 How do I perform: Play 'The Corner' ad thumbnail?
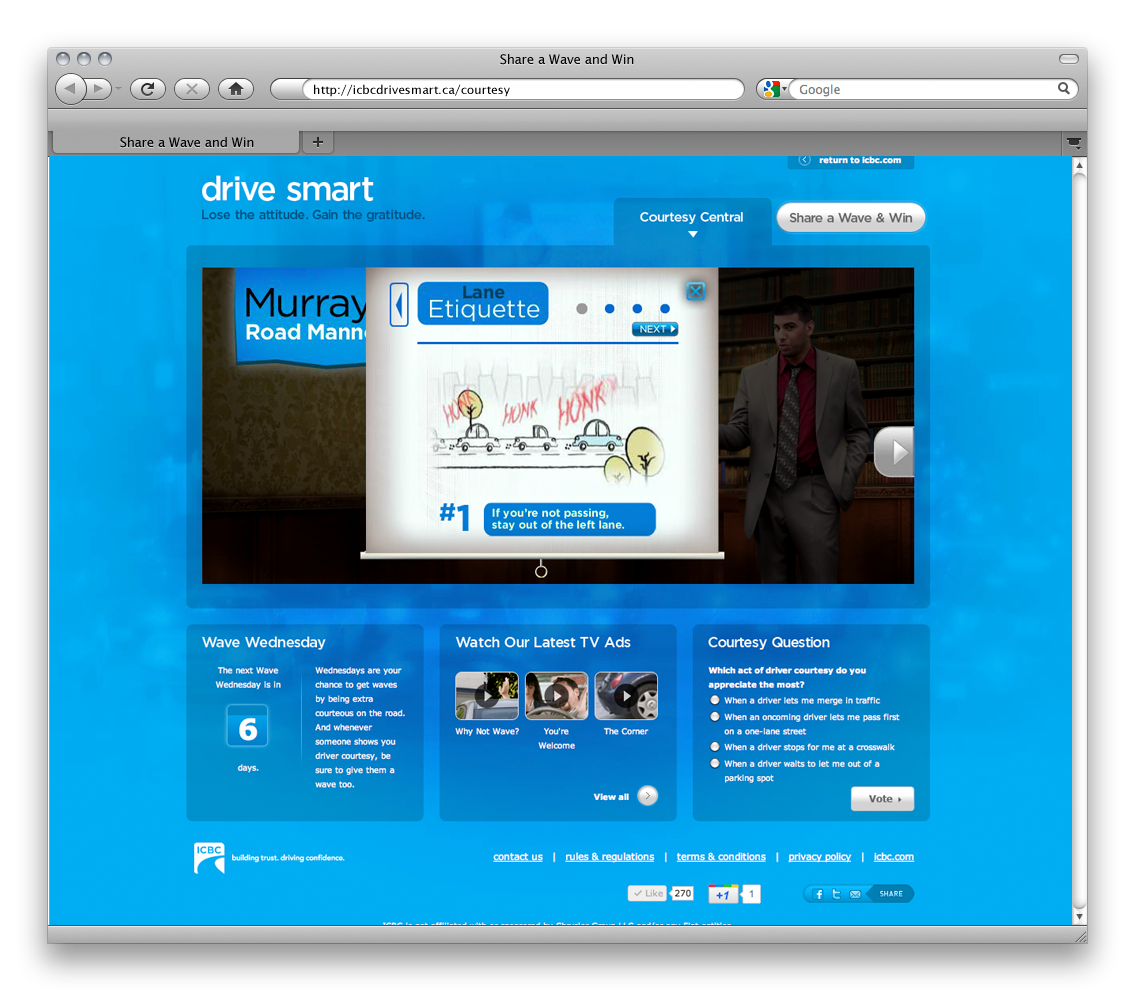[x=626, y=696]
